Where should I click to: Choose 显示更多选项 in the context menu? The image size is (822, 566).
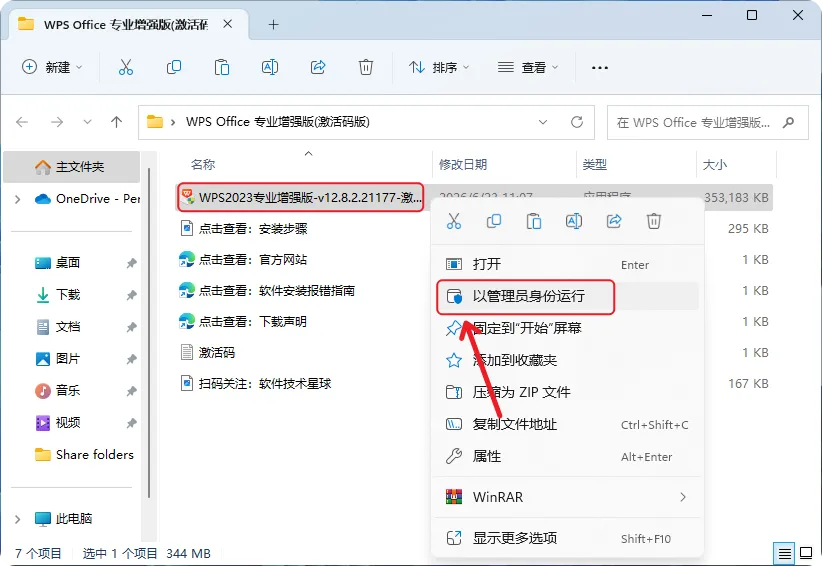[x=567, y=538]
